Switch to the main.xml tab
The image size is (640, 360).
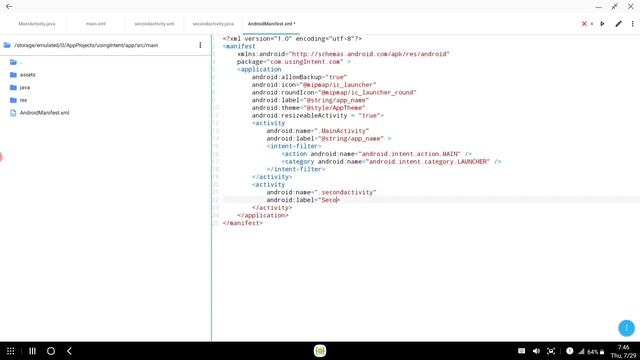(96, 24)
